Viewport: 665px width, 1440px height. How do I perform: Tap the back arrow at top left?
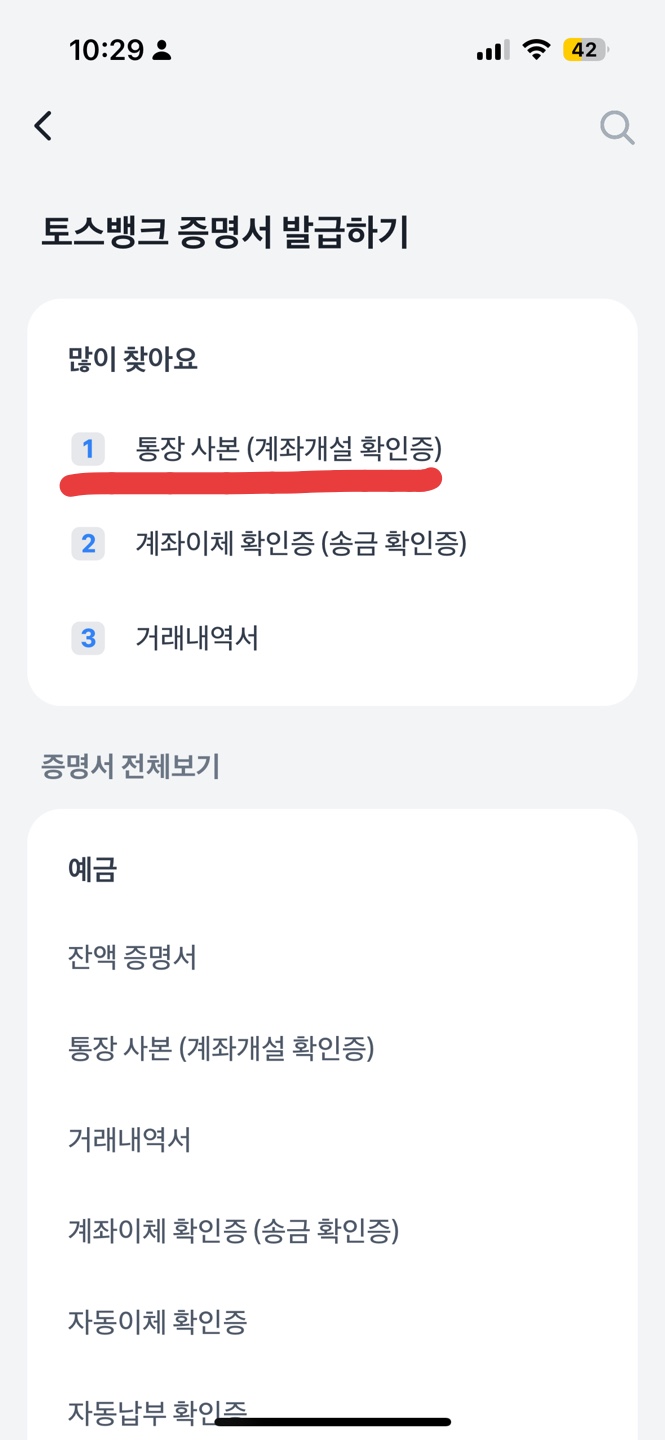tap(42, 126)
